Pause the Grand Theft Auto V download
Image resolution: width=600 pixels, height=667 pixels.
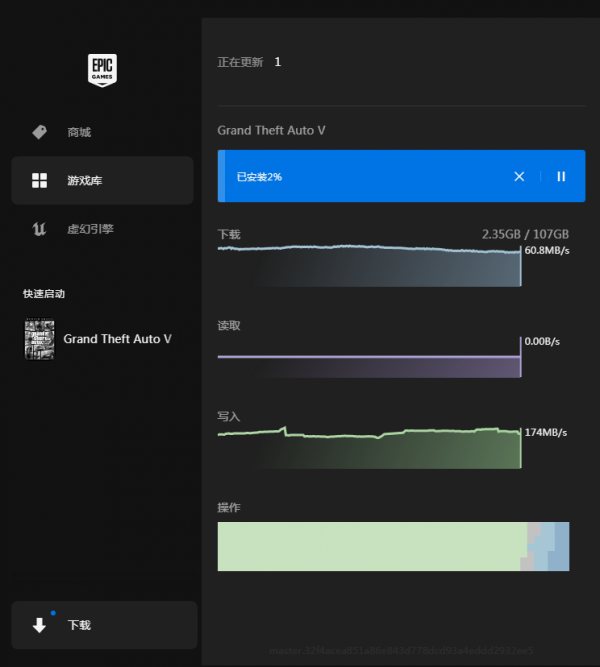point(561,176)
